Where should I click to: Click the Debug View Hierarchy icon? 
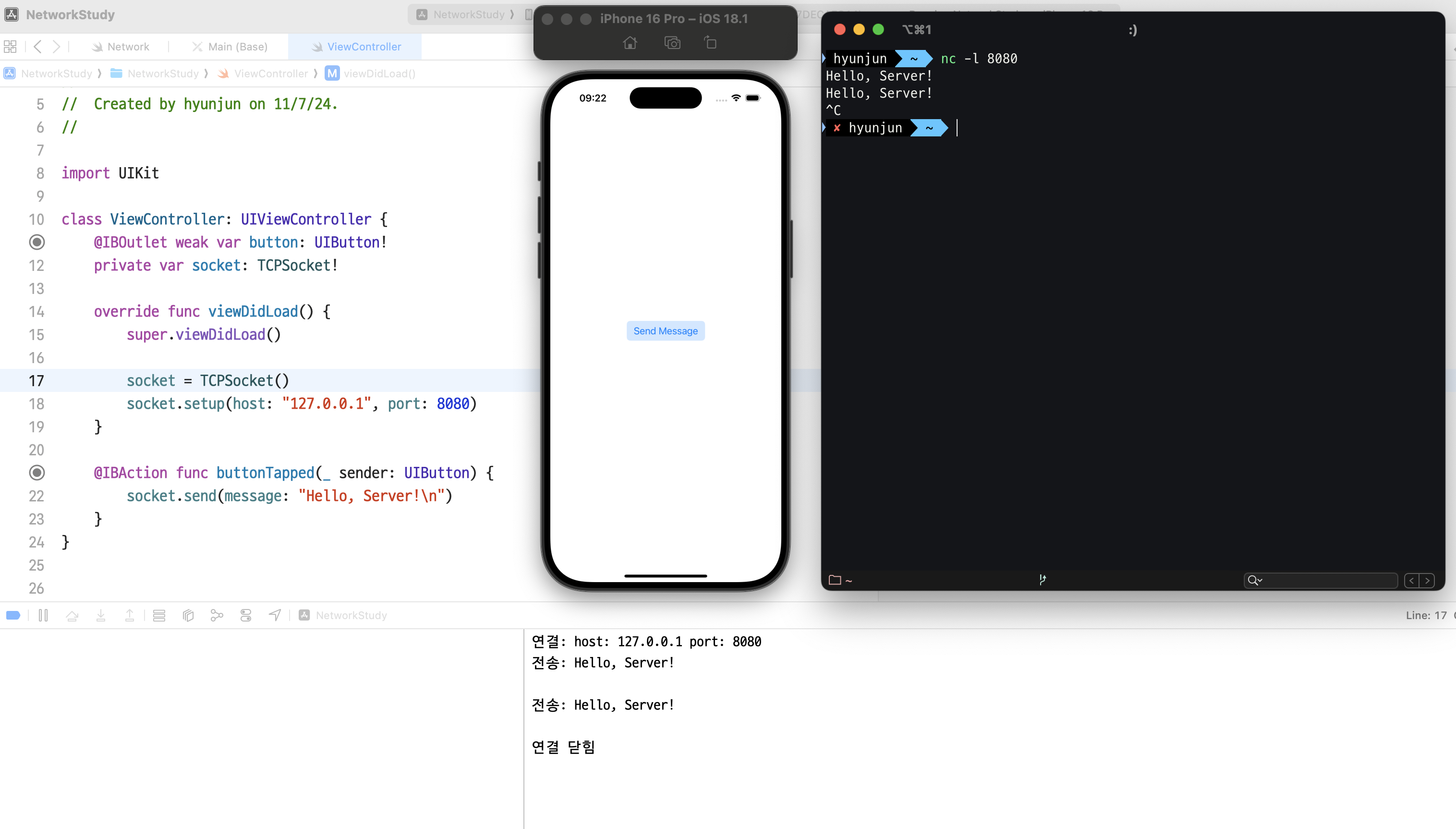click(x=188, y=615)
